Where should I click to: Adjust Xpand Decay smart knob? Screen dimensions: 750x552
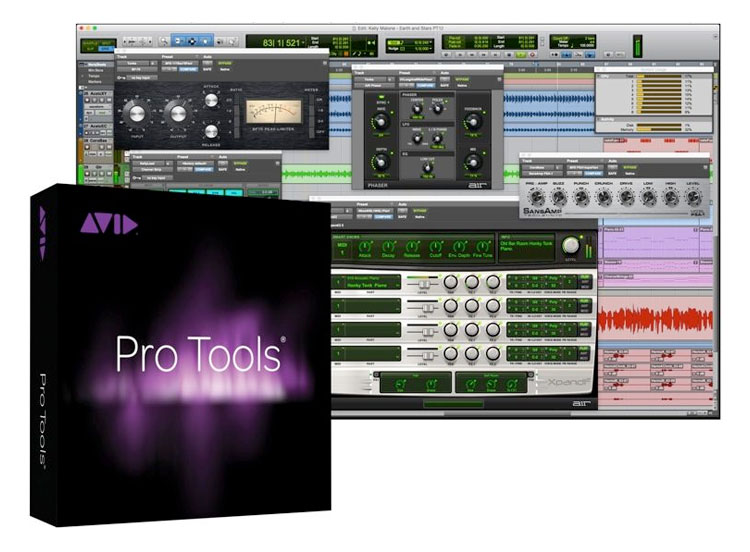pyautogui.click(x=388, y=247)
